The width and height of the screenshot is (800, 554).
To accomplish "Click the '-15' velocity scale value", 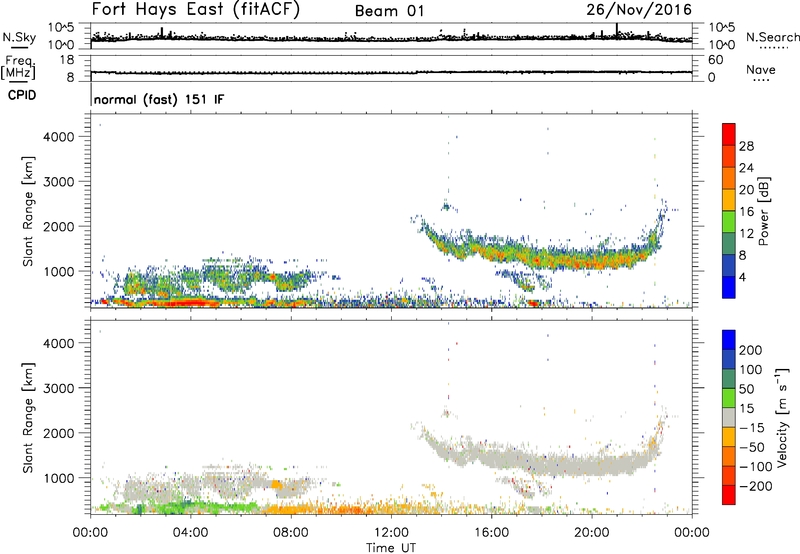I will point(752,428).
